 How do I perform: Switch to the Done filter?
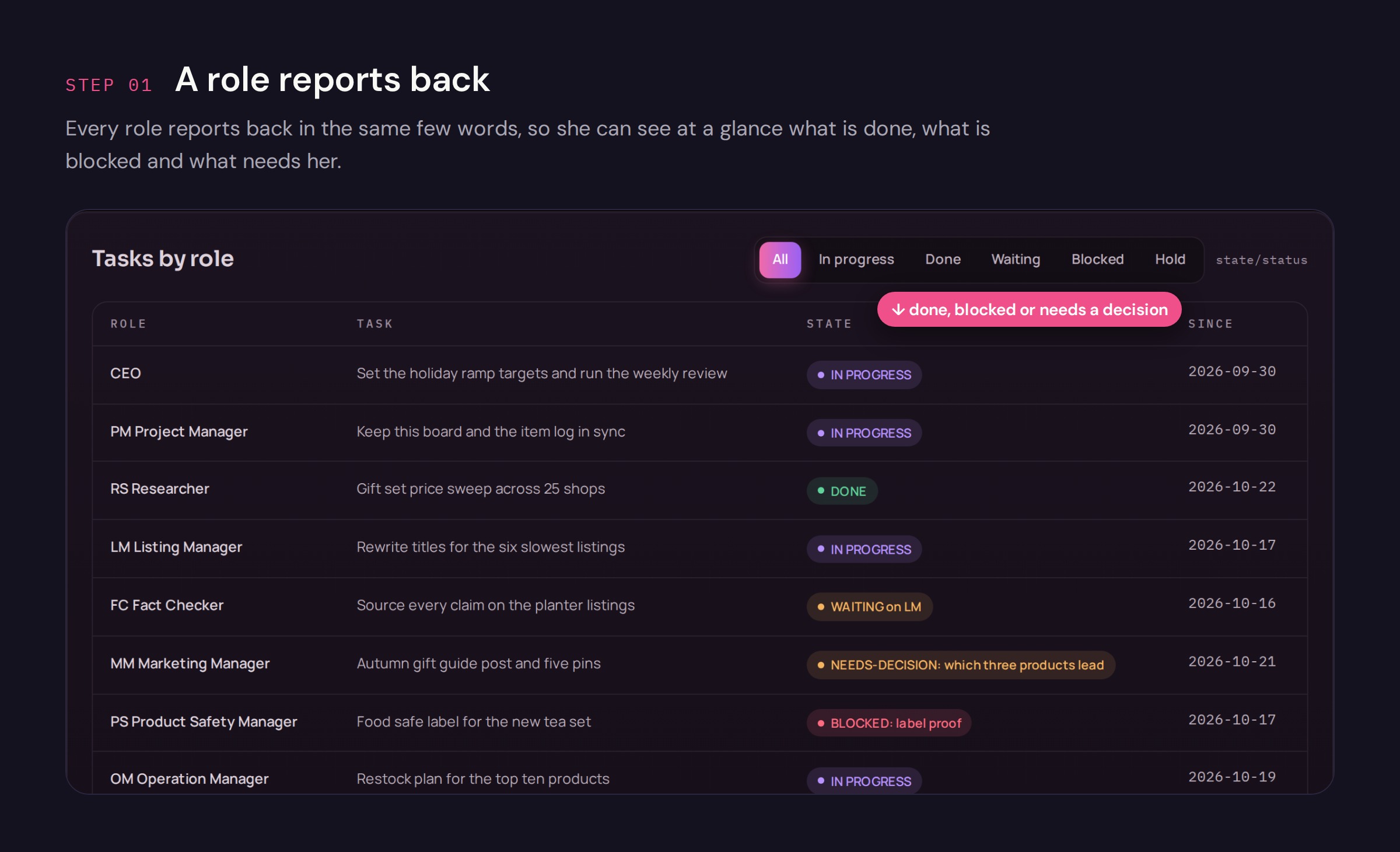pyautogui.click(x=943, y=260)
